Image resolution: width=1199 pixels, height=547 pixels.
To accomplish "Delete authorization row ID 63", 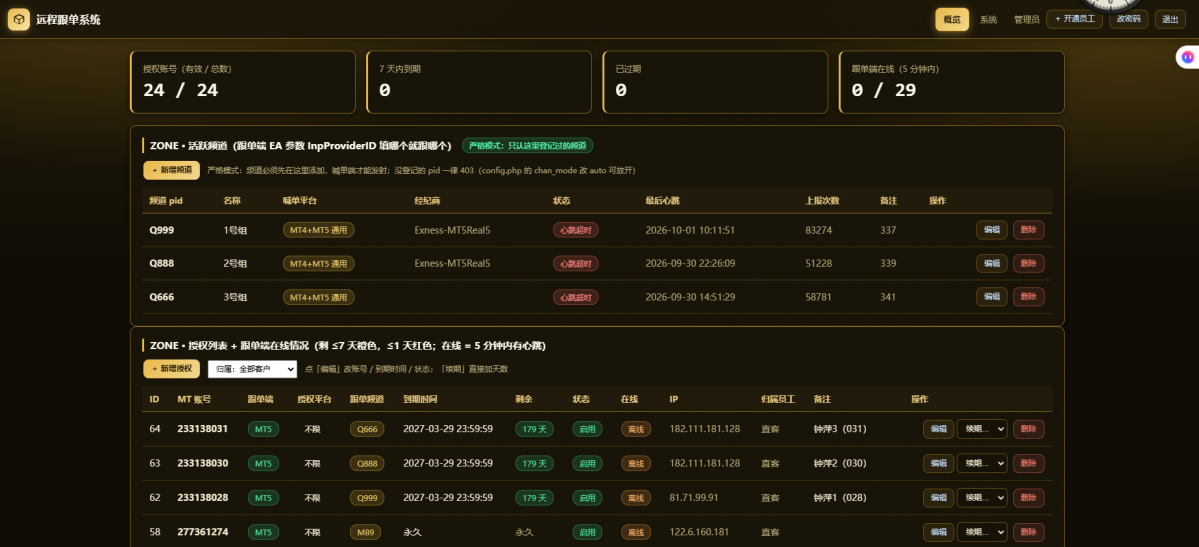I will [x=1028, y=463].
